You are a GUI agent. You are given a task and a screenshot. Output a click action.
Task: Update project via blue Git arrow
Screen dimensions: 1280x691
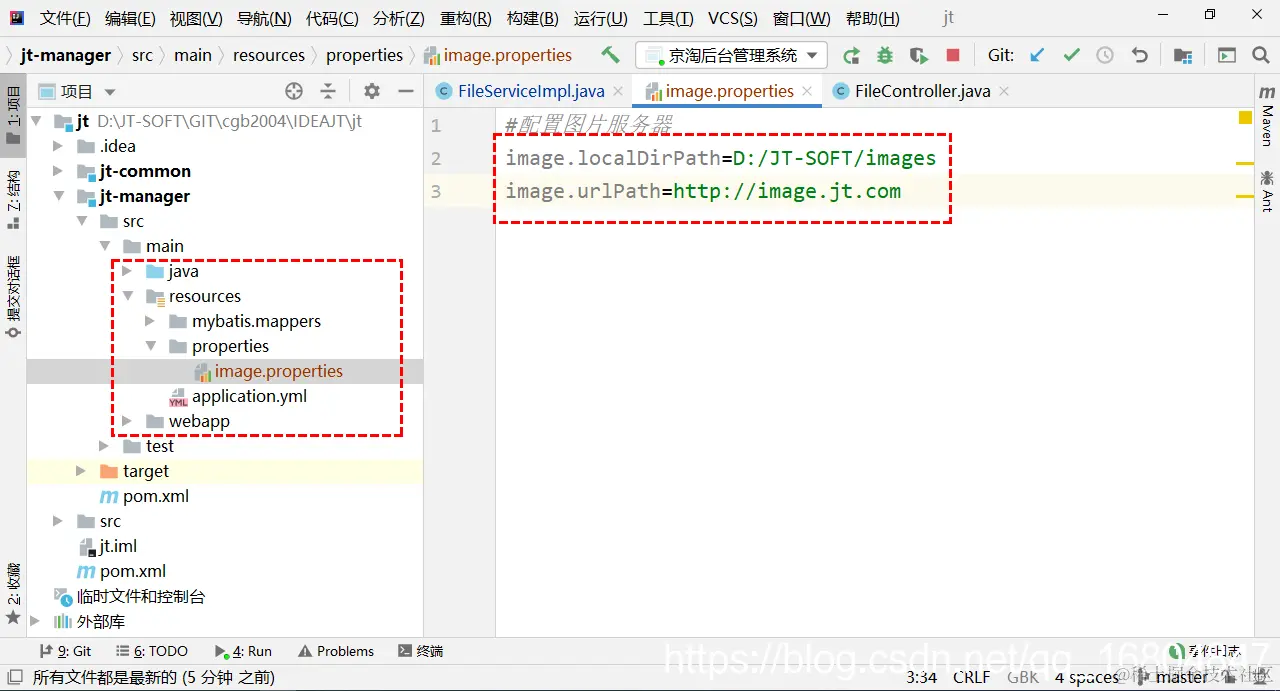[x=1037, y=56]
